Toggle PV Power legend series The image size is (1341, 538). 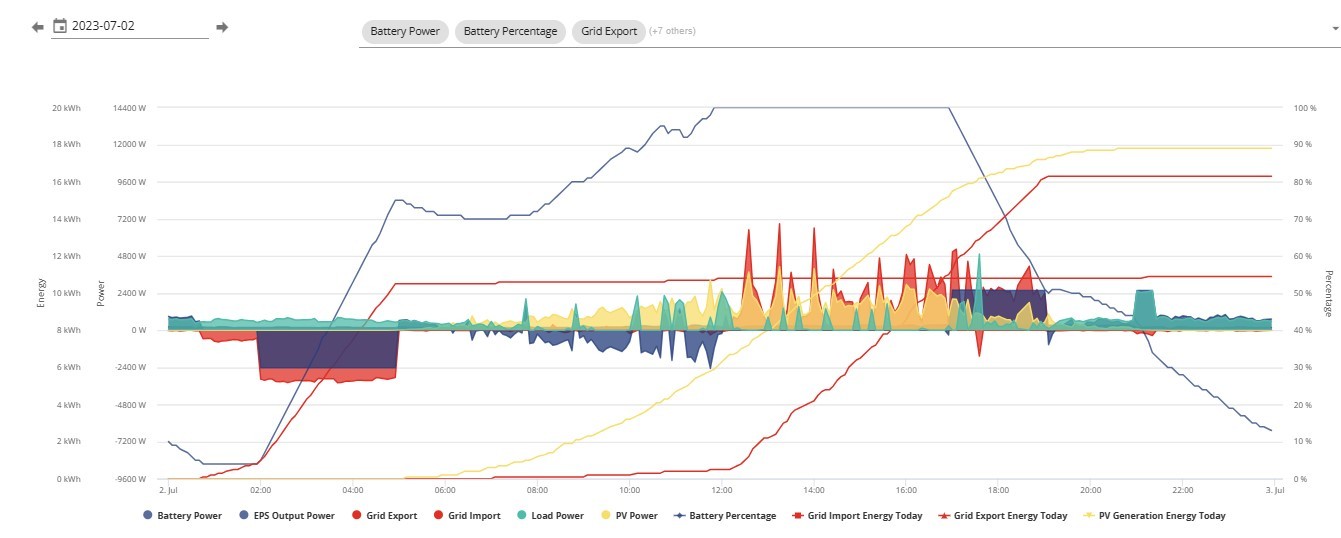pos(629,516)
